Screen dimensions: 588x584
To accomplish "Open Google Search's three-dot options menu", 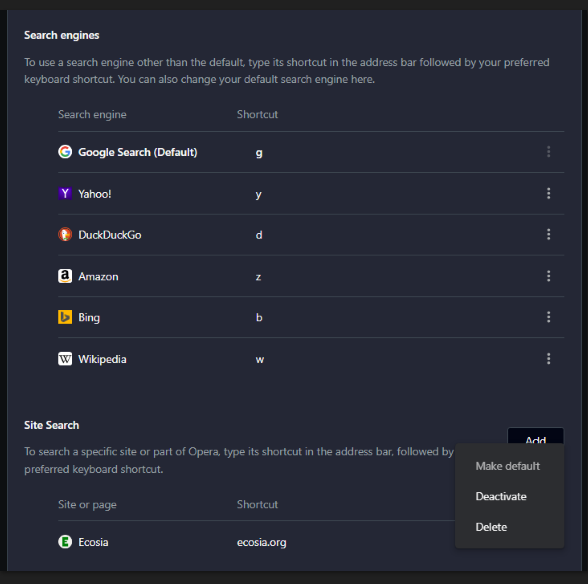I will tap(548, 152).
